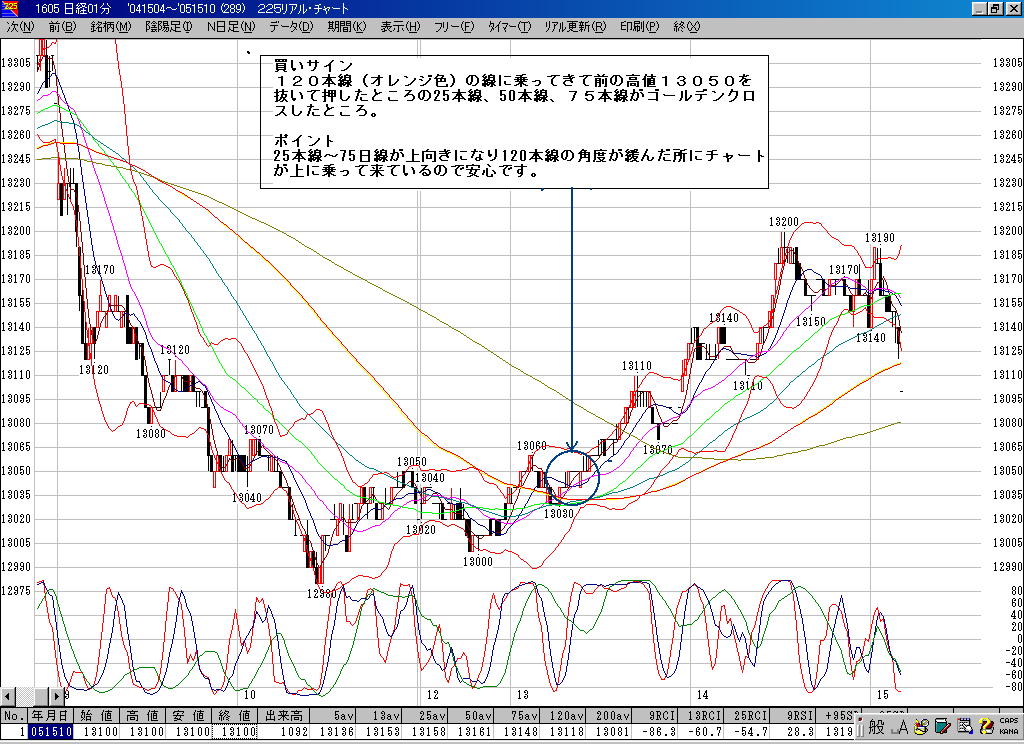Click the IME input mode 'A' icon
The width and height of the screenshot is (1024, 744).
click(x=899, y=726)
